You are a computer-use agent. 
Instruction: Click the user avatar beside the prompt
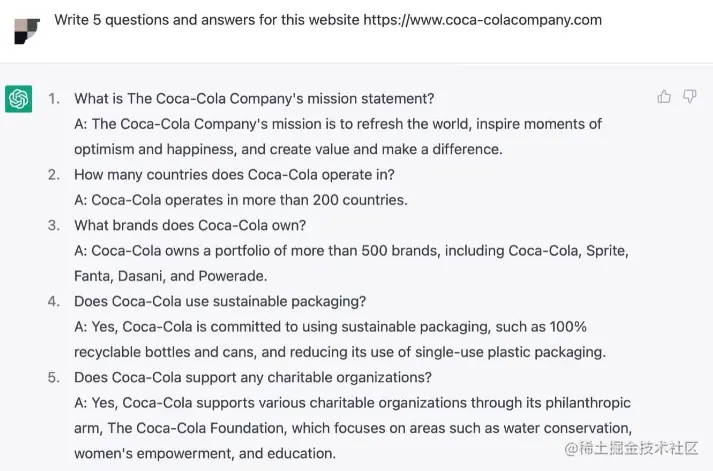[x=27, y=30]
